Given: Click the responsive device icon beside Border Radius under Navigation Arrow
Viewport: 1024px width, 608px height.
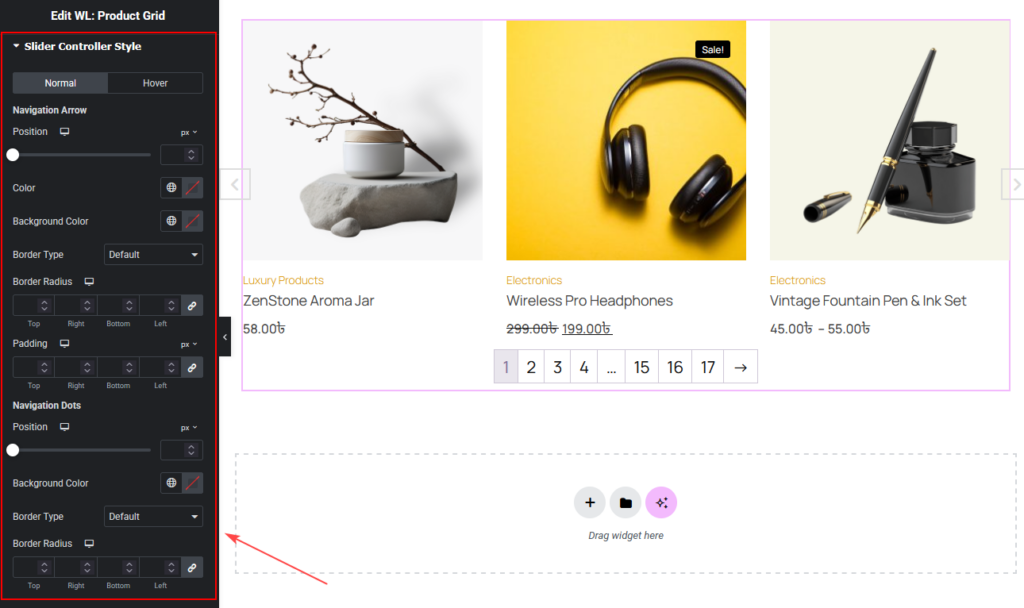Looking at the screenshot, I should (89, 282).
